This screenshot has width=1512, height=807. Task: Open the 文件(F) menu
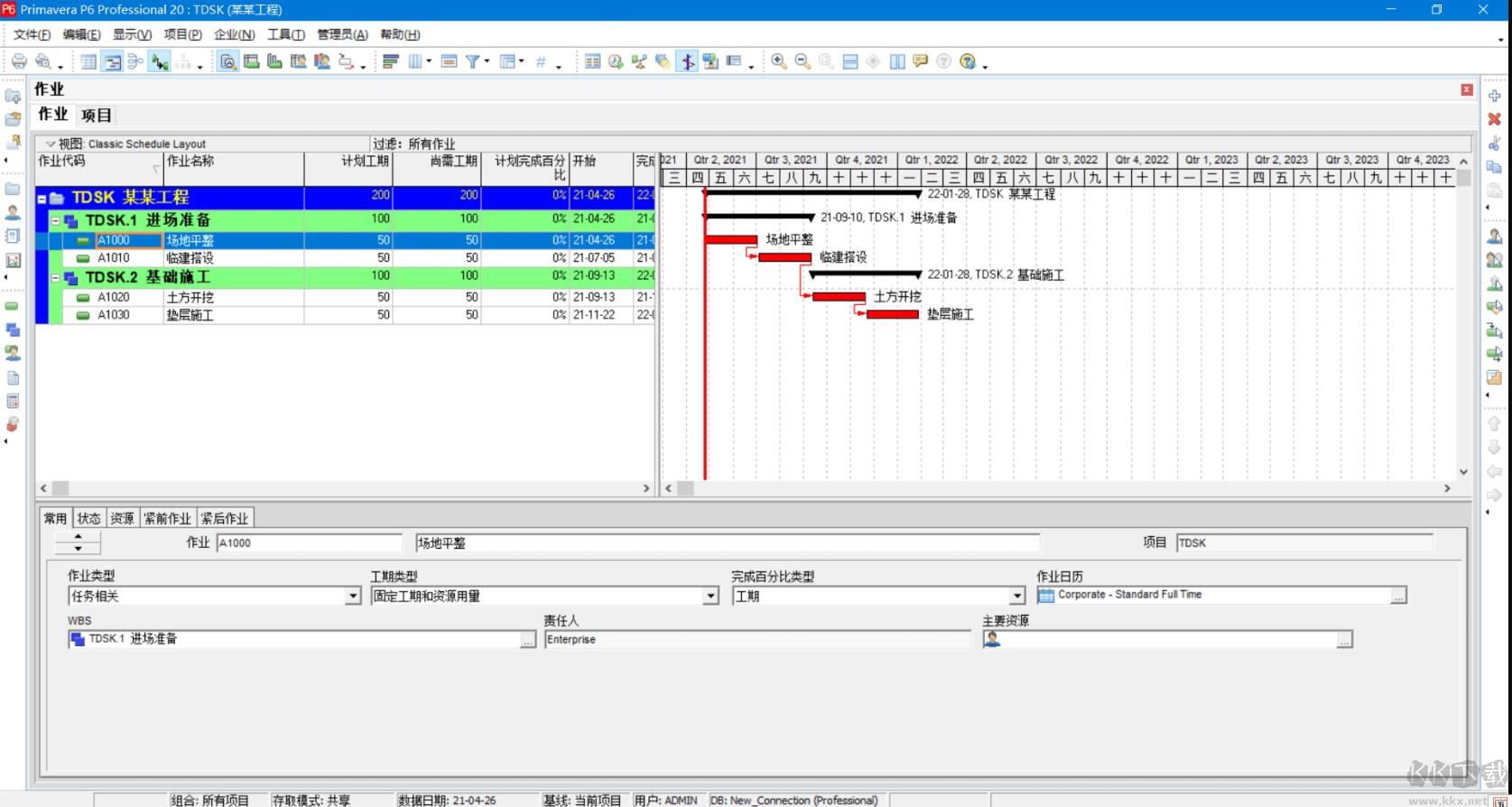(x=32, y=34)
